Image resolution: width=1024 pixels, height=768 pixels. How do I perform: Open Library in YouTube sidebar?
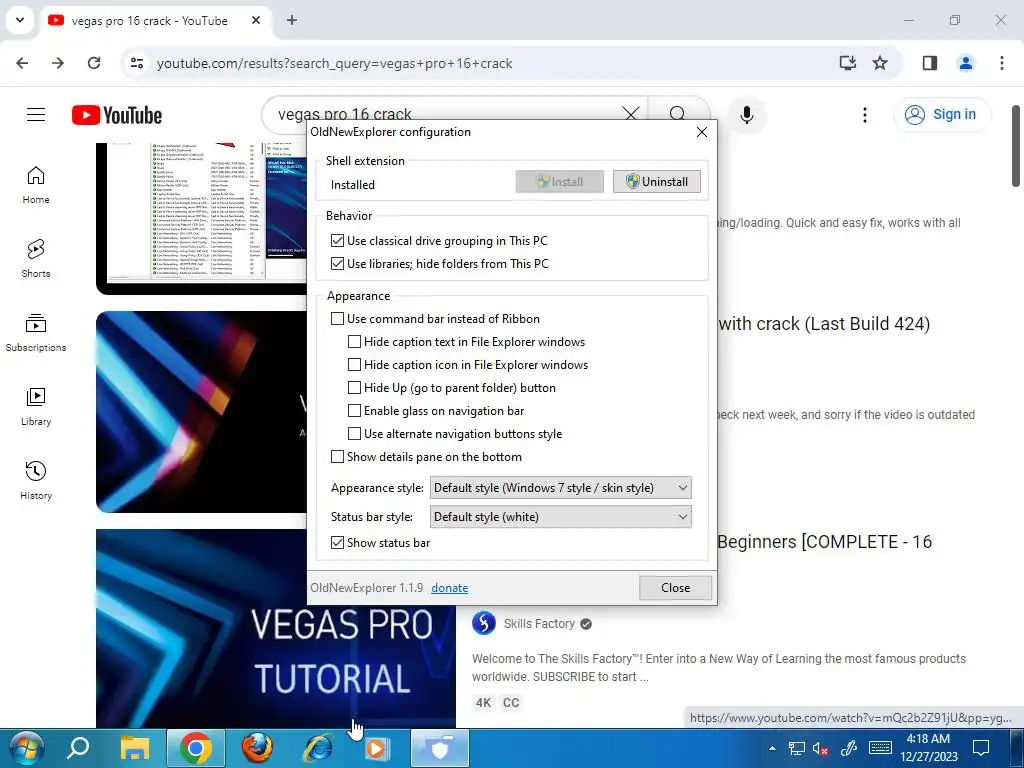pos(36,407)
